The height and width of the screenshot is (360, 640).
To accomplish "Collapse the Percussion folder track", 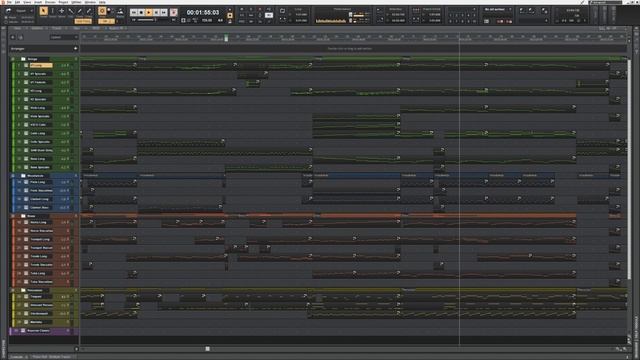I will point(13,290).
